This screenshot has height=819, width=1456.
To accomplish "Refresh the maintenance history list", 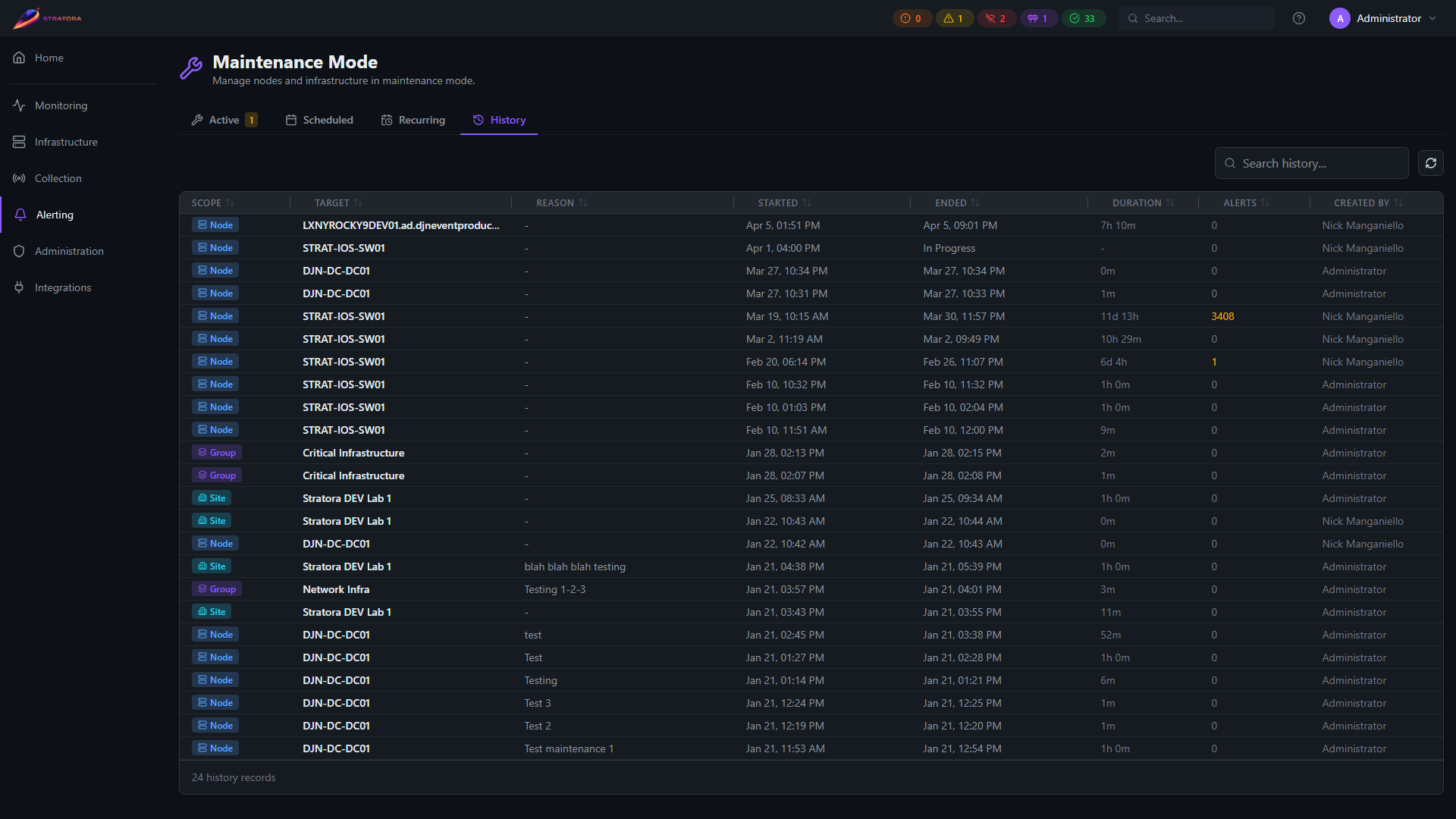I will (x=1431, y=163).
